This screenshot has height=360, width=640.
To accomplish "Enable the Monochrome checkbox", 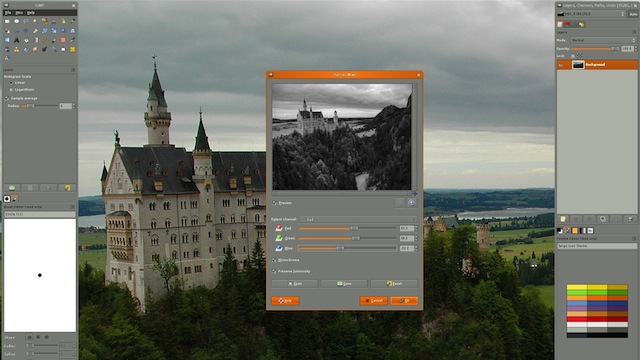I will [275, 260].
